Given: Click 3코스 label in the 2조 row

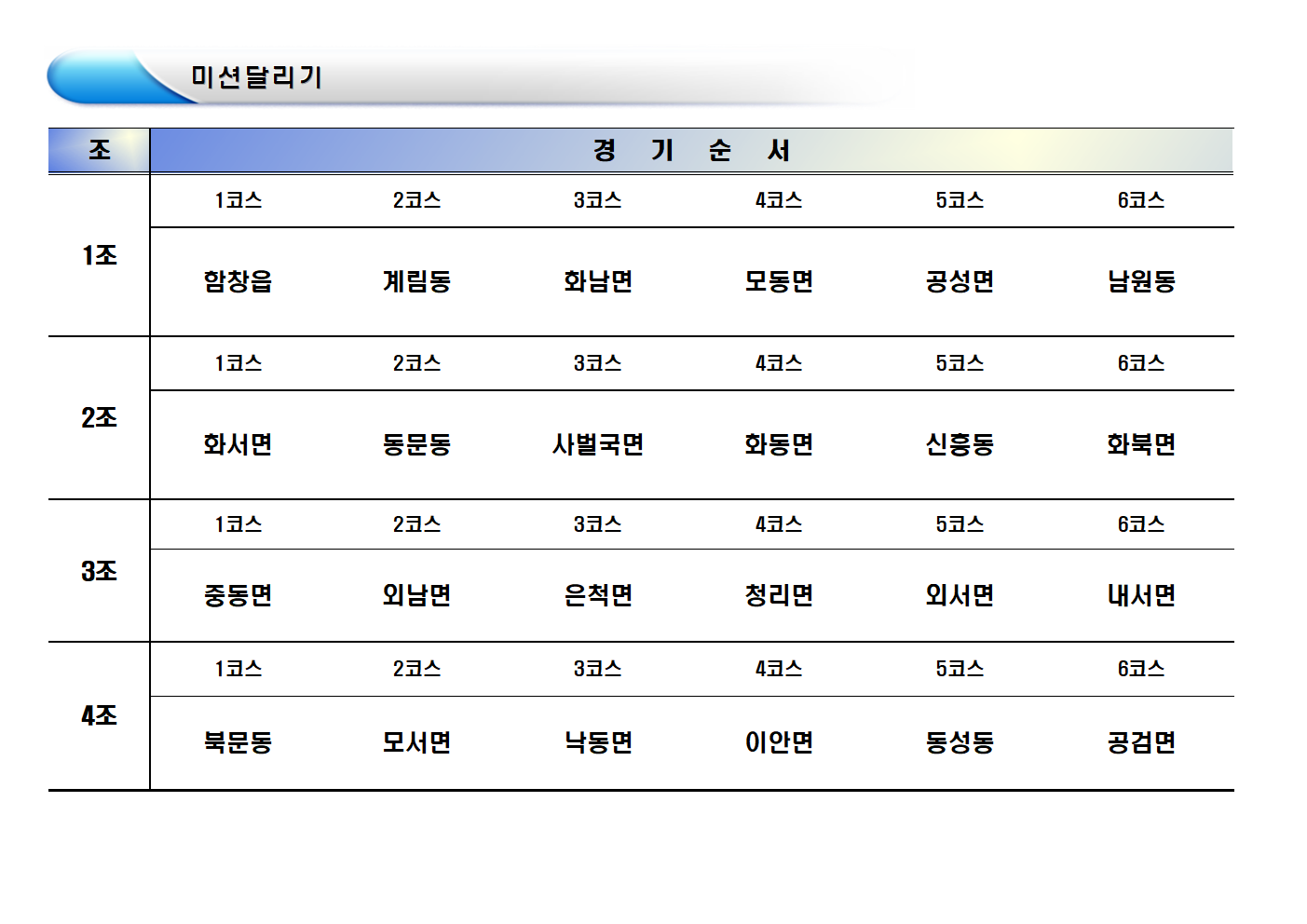Looking at the screenshot, I should pyautogui.click(x=597, y=363).
